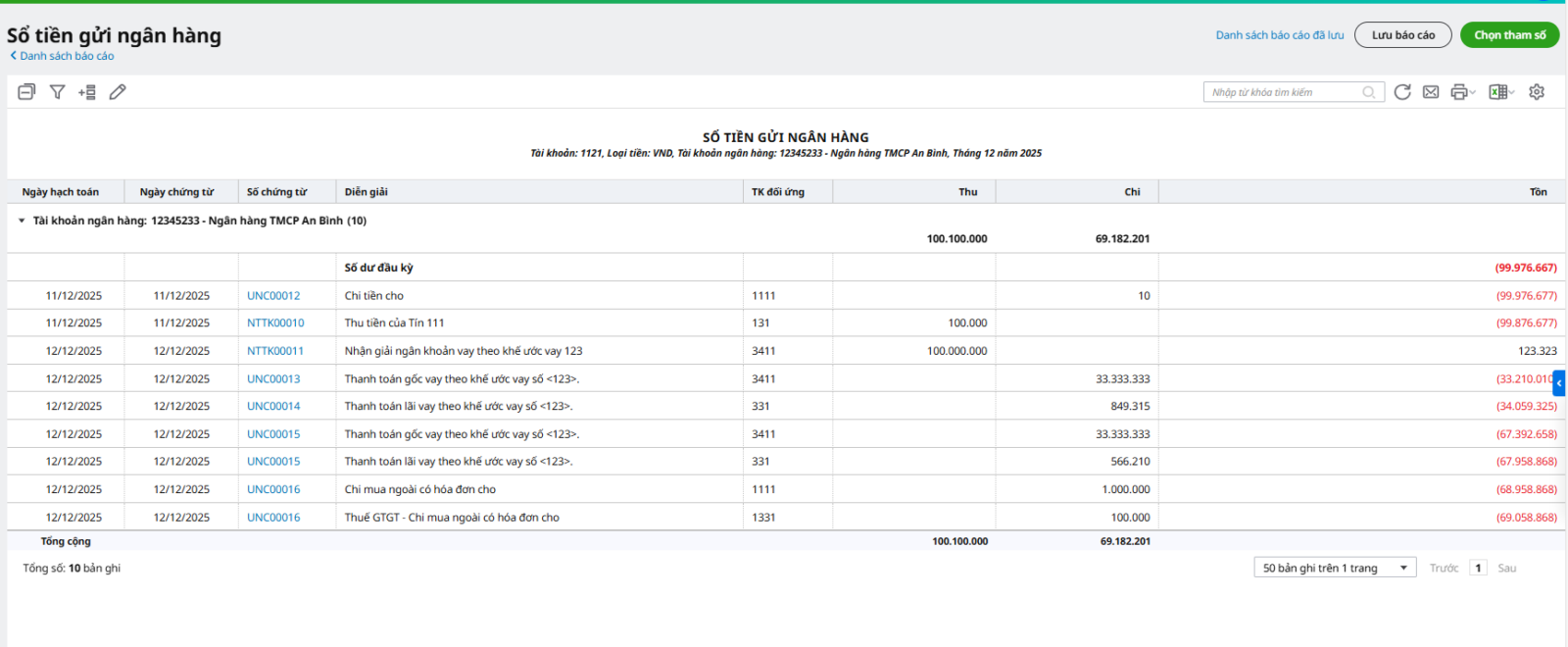Open the filter funnel tool
1568x647 pixels.
(x=58, y=92)
